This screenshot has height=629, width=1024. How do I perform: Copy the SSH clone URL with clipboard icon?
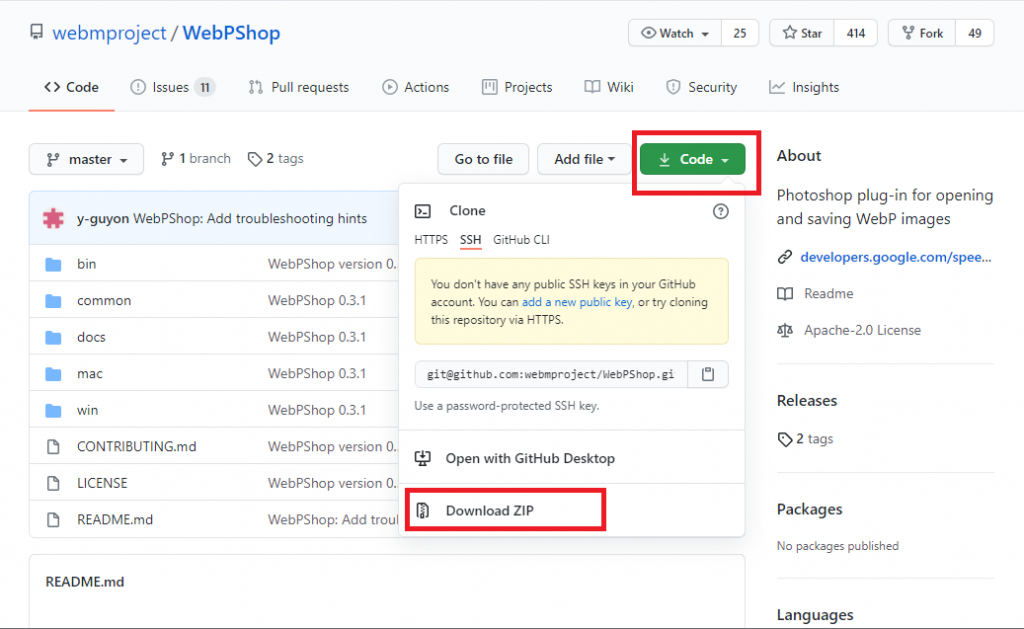(x=708, y=374)
